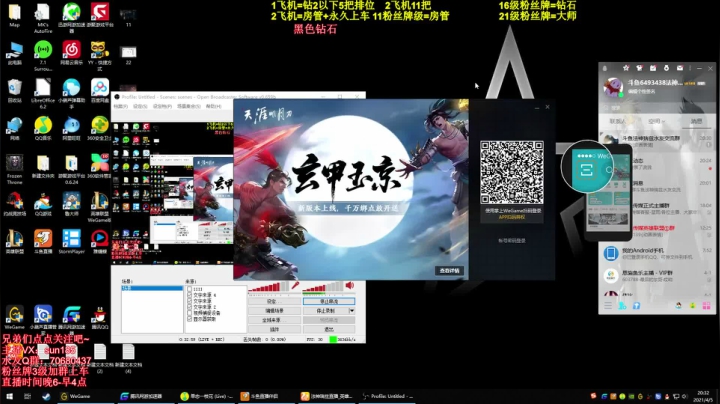This screenshot has height=404, width=720.
Task: Switch to the 消息 tab in QQ
Action: coord(696,121)
